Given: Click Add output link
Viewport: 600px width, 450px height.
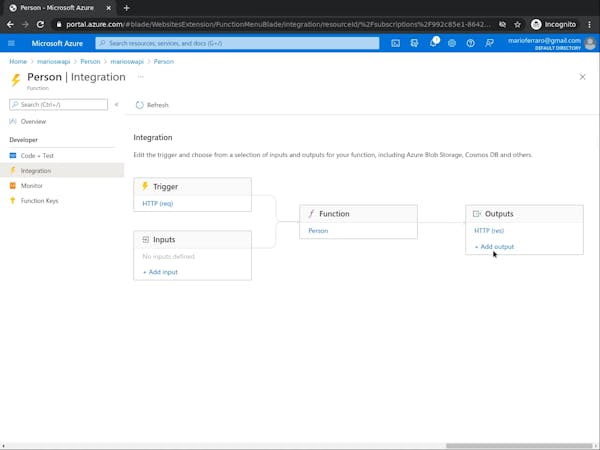Looking at the screenshot, I should [495, 247].
